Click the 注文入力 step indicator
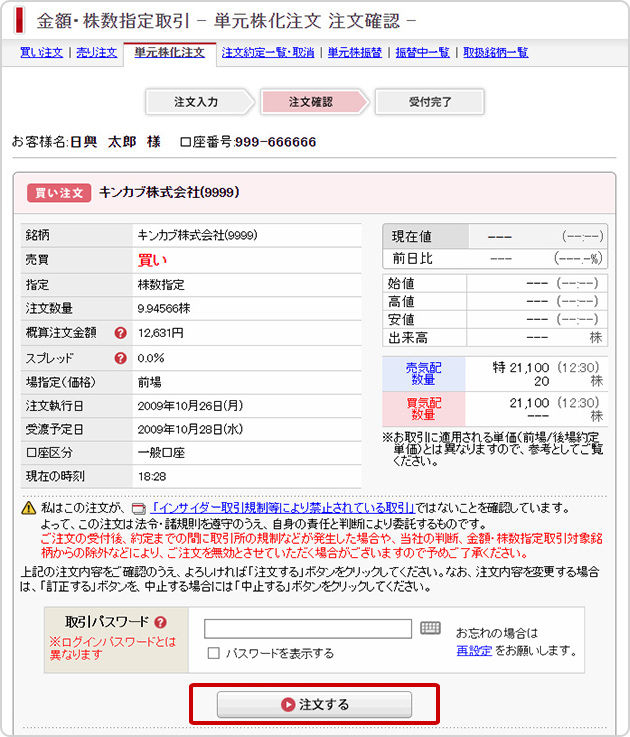The height and width of the screenshot is (737, 630). tap(196, 102)
